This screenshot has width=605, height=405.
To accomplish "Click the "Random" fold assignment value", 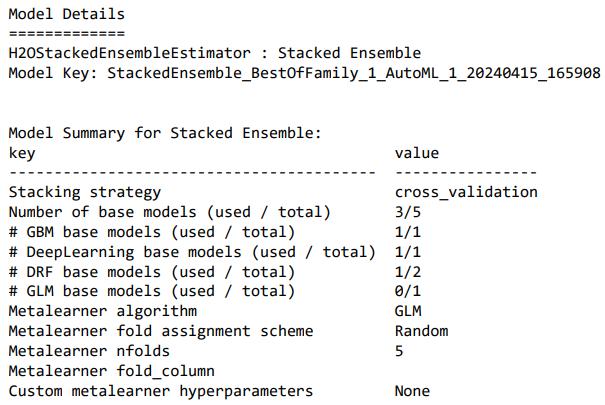I will [421, 331].
